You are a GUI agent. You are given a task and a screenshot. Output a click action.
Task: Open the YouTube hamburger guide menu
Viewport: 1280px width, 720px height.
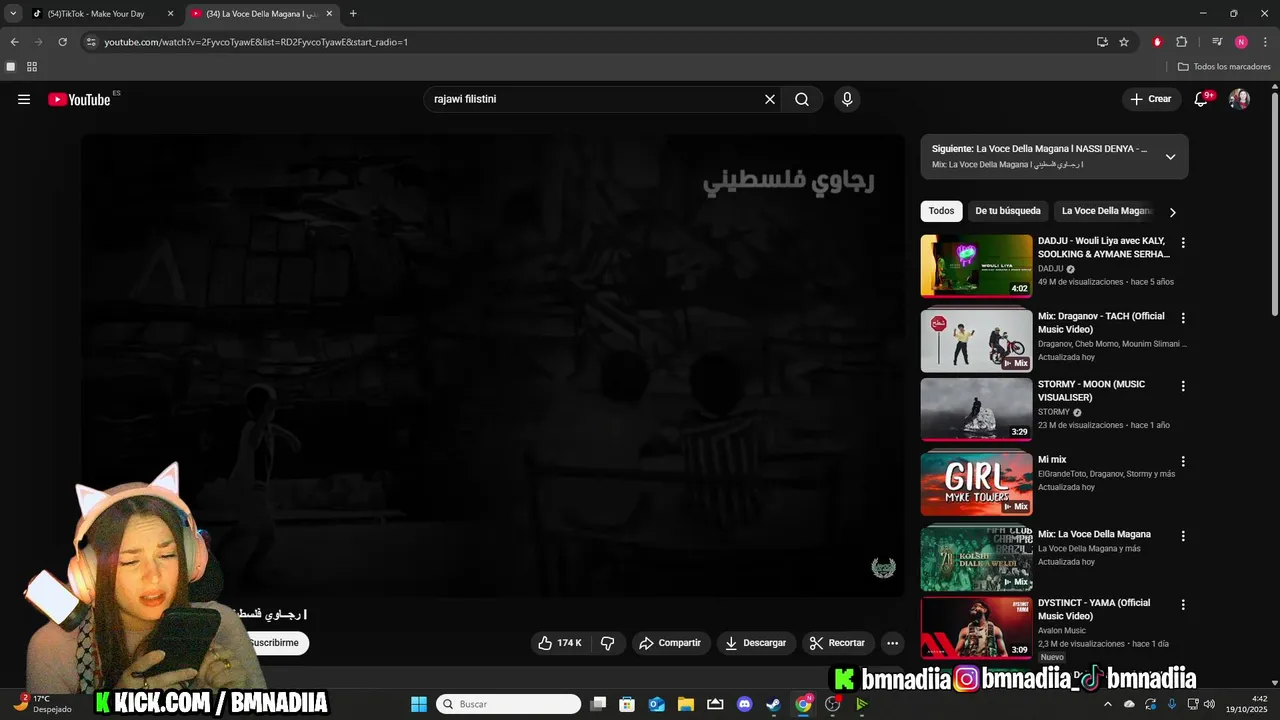(24, 99)
